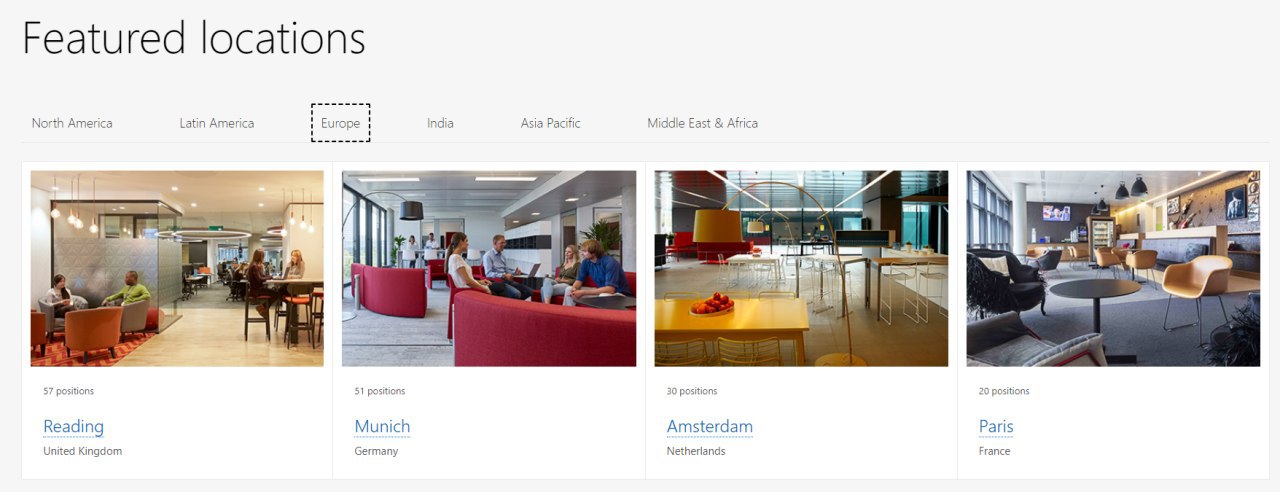
Task: Open the Munich location link
Action: 382,427
